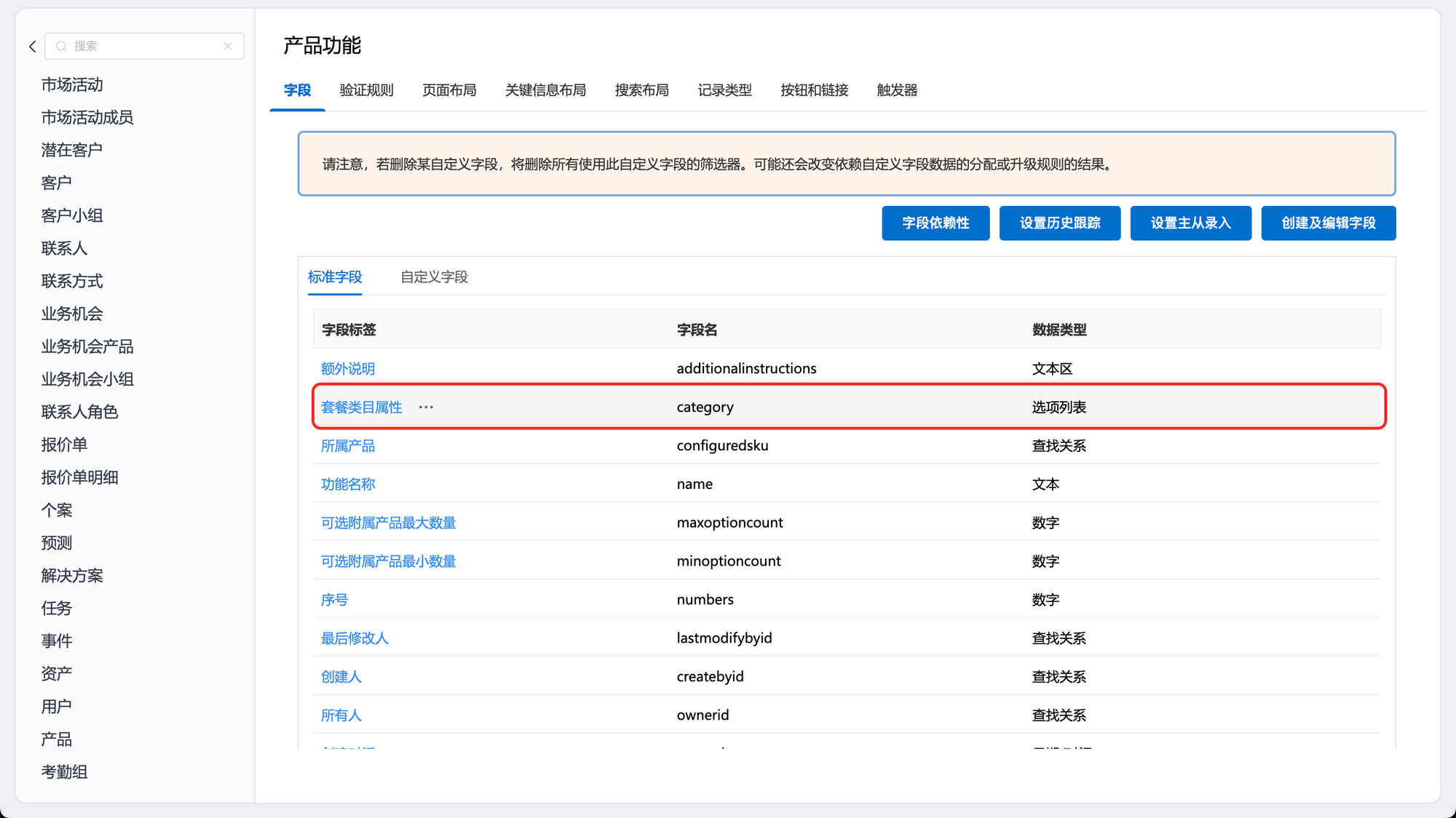Viewport: 1456px width, 818px height.
Task: Go to the 触发器 tab
Action: (897, 90)
